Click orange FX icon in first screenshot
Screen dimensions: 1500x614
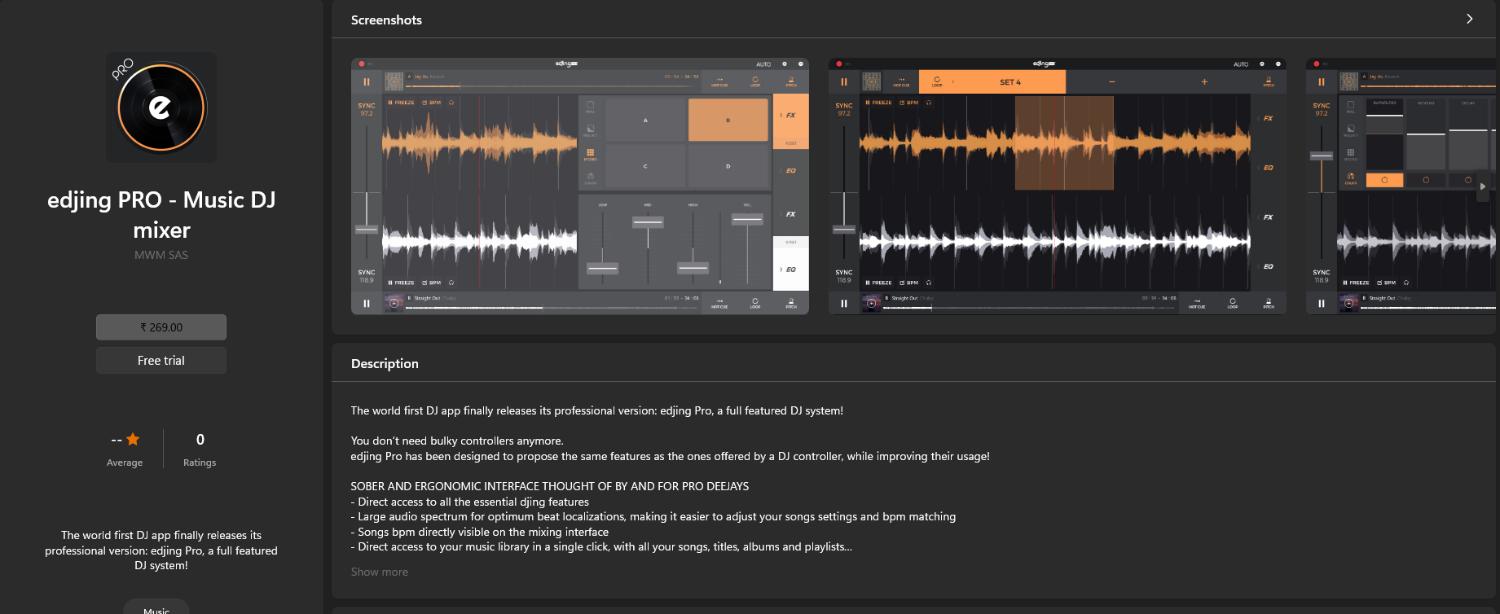click(790, 116)
